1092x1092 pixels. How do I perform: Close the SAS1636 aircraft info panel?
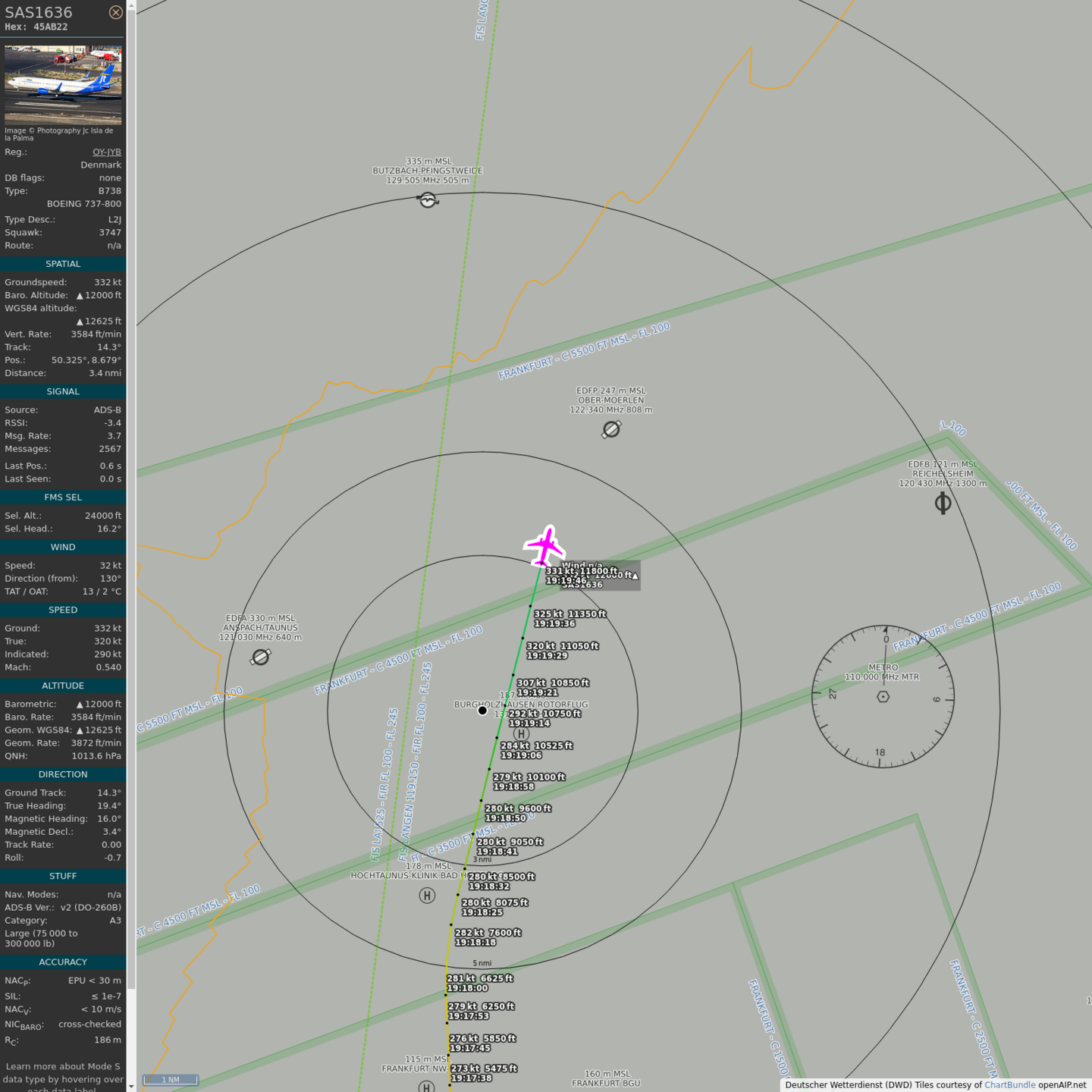[115, 12]
